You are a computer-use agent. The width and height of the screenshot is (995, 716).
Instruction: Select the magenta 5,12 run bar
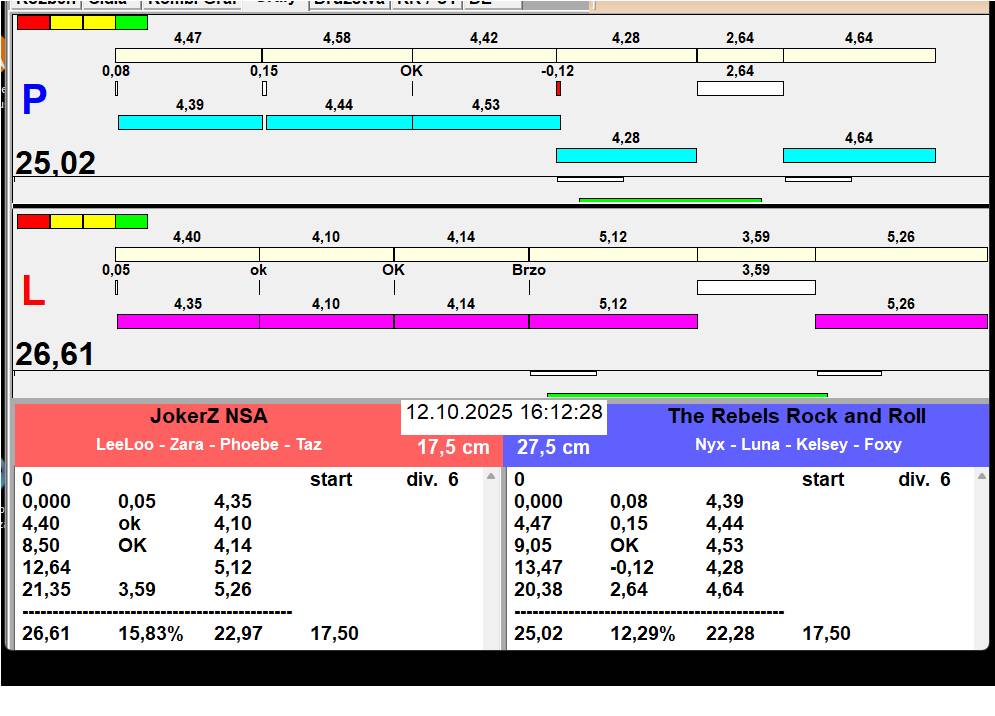(613, 321)
